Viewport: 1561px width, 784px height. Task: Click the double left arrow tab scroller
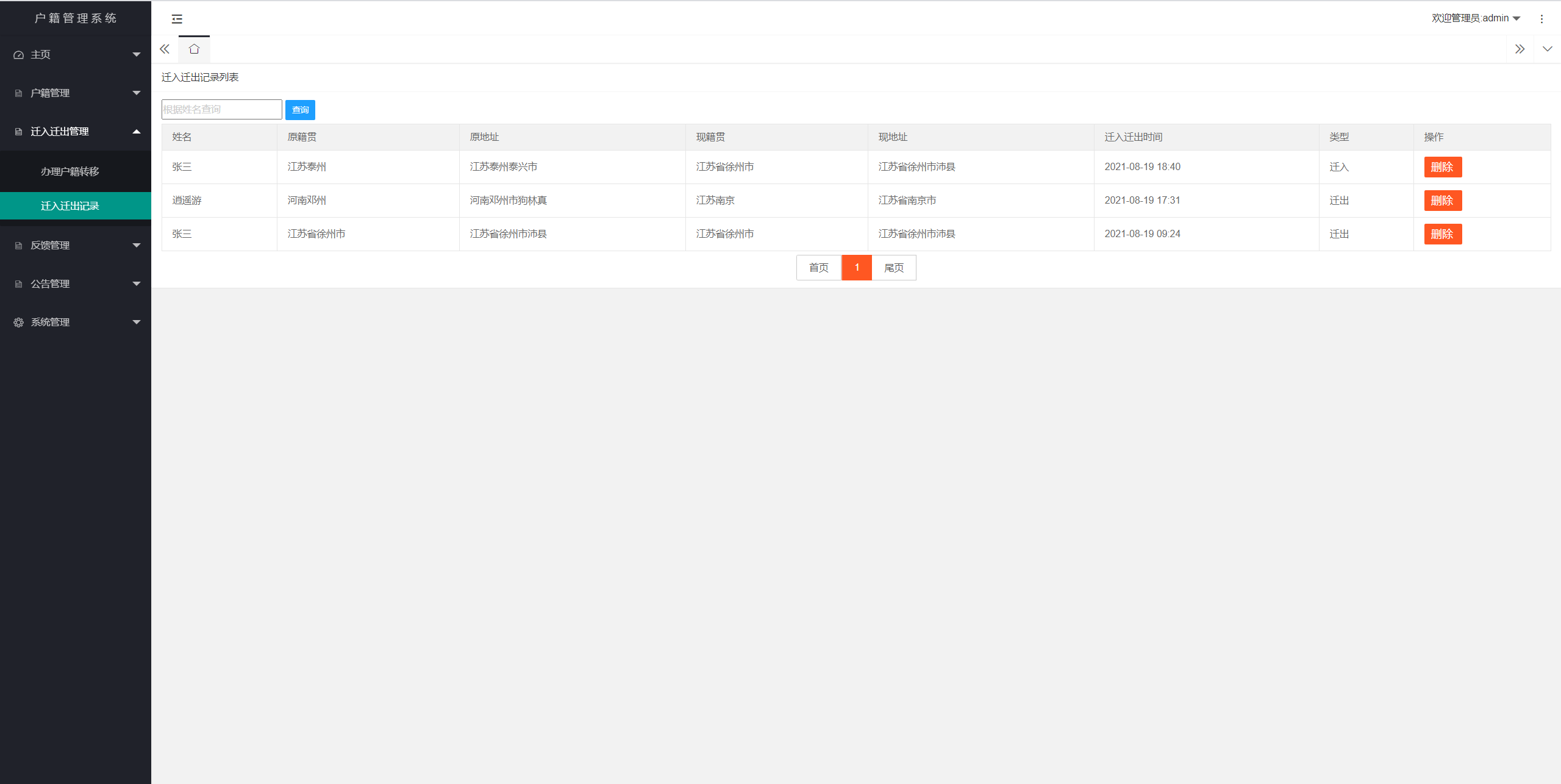[165, 49]
